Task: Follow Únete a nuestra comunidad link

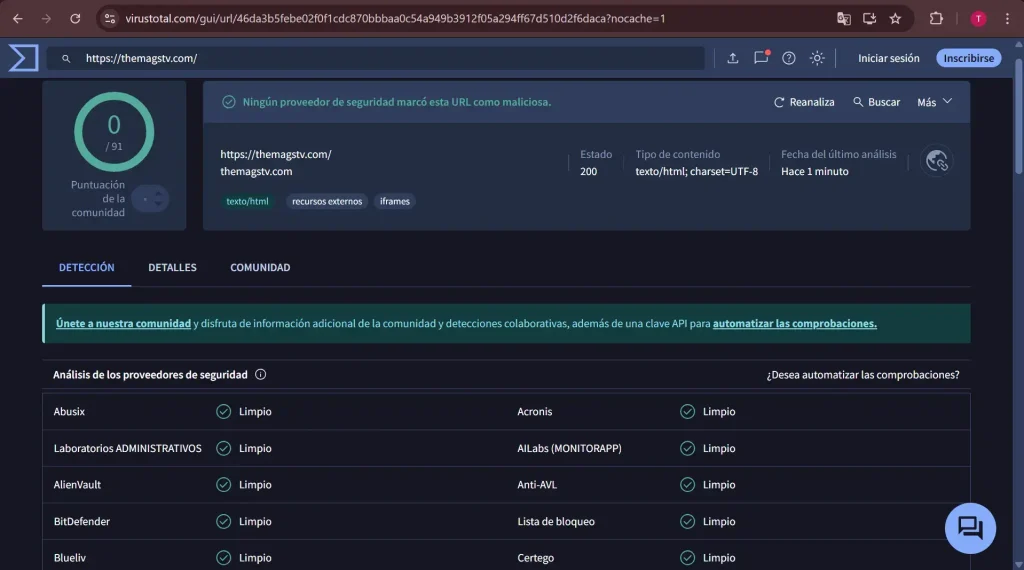Action: pyautogui.click(x=123, y=323)
